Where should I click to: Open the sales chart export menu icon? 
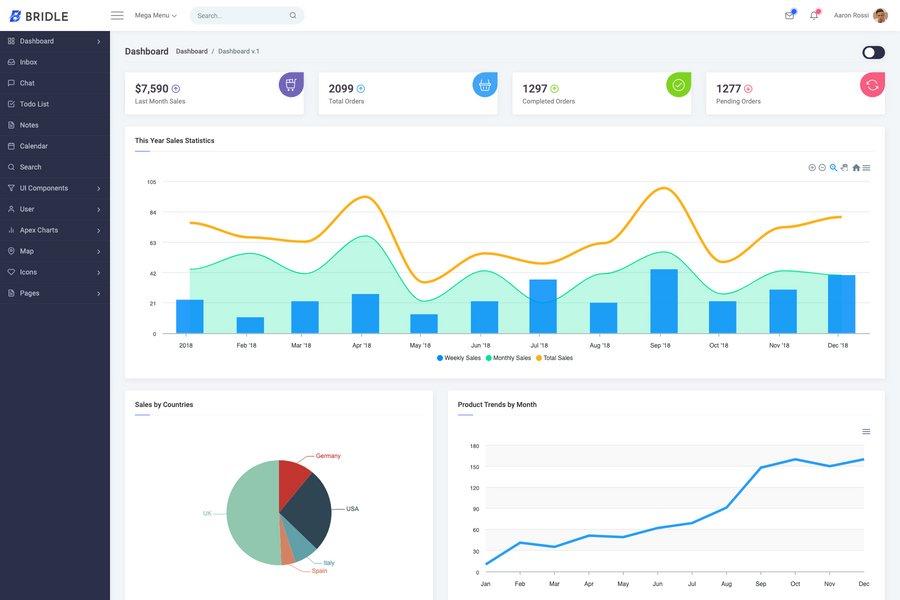864,165
